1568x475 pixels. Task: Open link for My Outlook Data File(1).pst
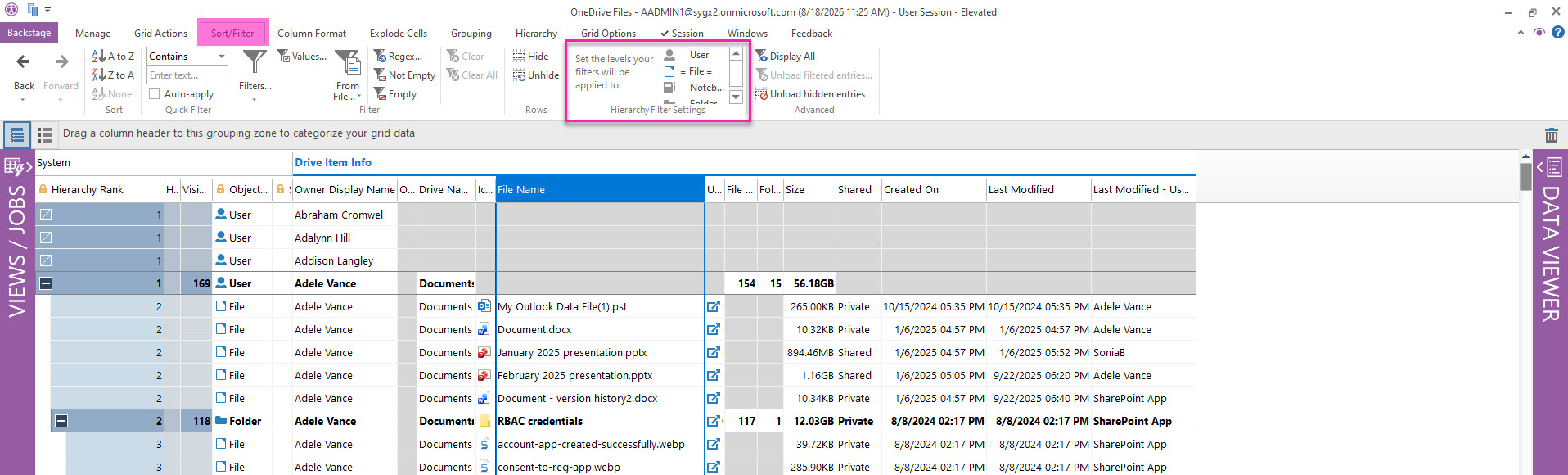click(x=714, y=306)
